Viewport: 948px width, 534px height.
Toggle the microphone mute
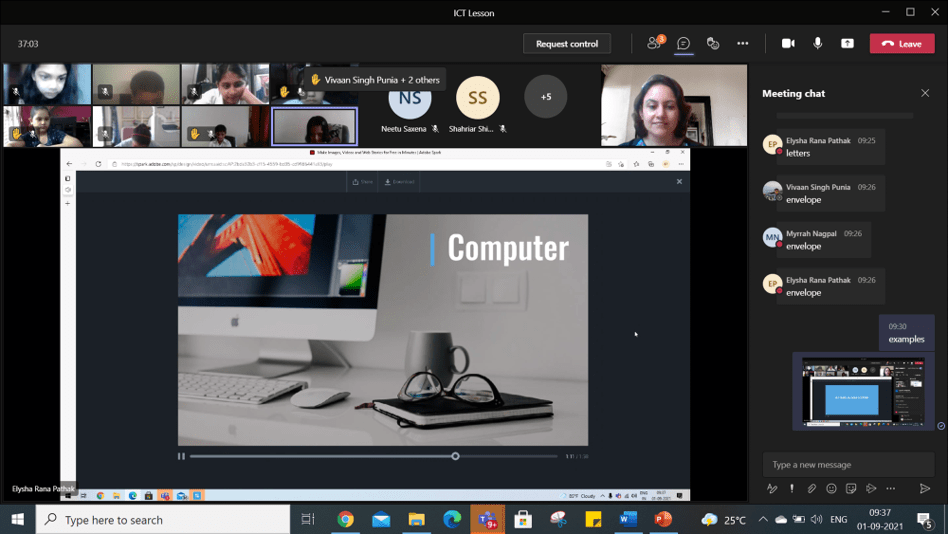(818, 43)
